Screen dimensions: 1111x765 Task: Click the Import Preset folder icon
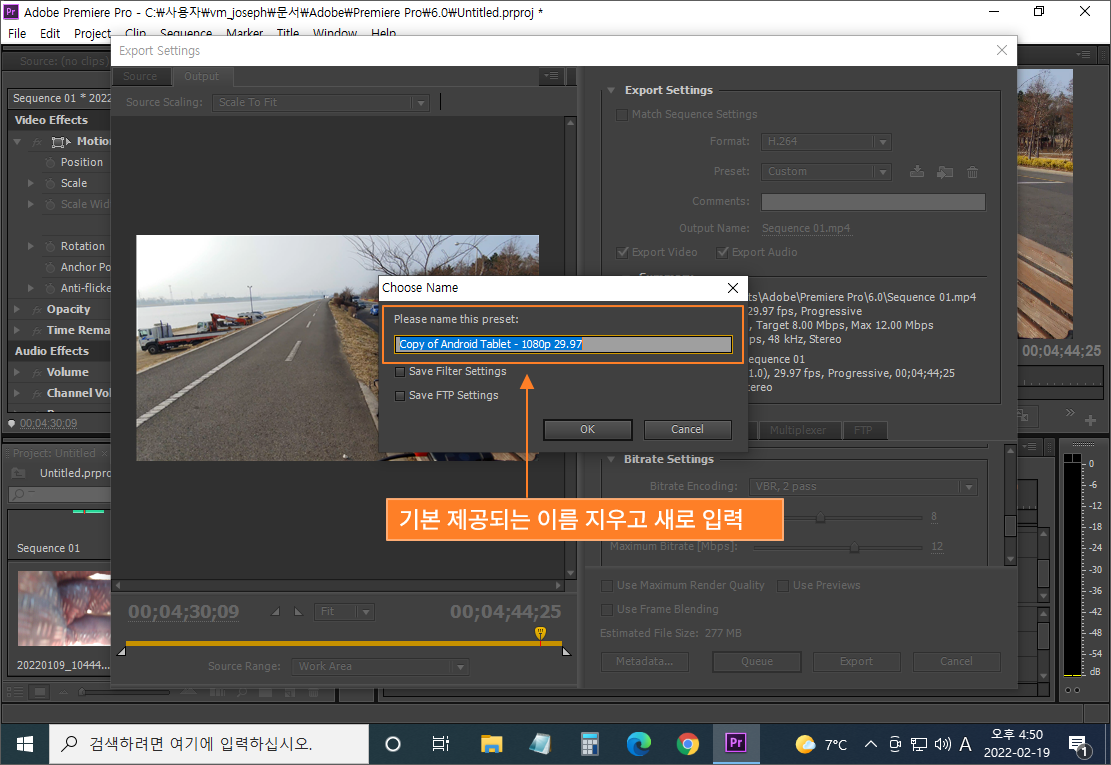point(945,172)
